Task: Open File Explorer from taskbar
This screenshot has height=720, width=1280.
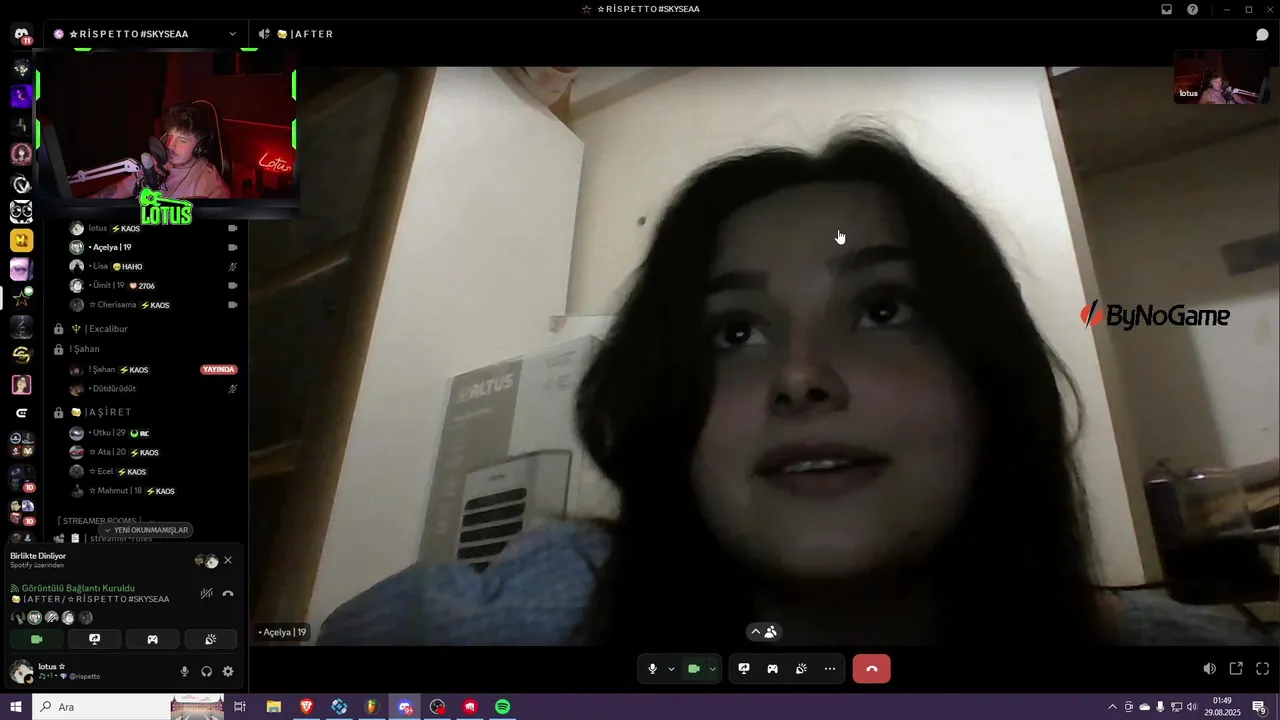Action: [273, 707]
